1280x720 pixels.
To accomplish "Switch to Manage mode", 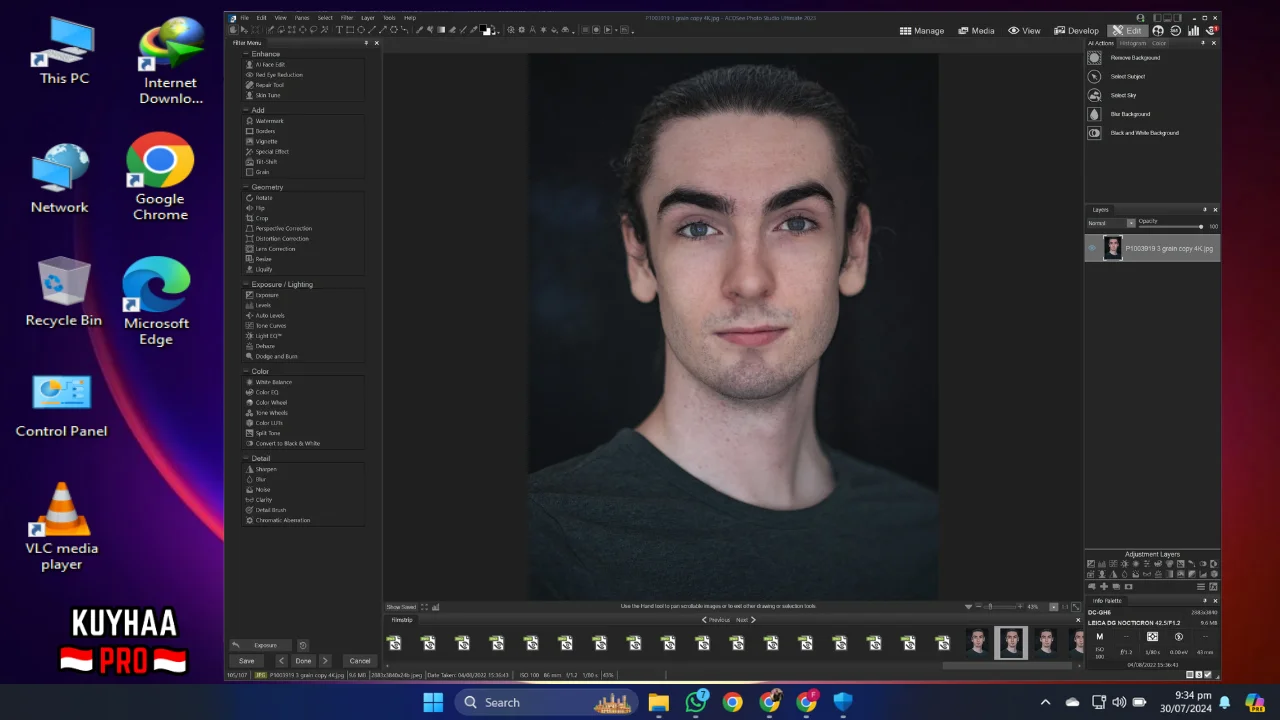I will tap(921, 31).
